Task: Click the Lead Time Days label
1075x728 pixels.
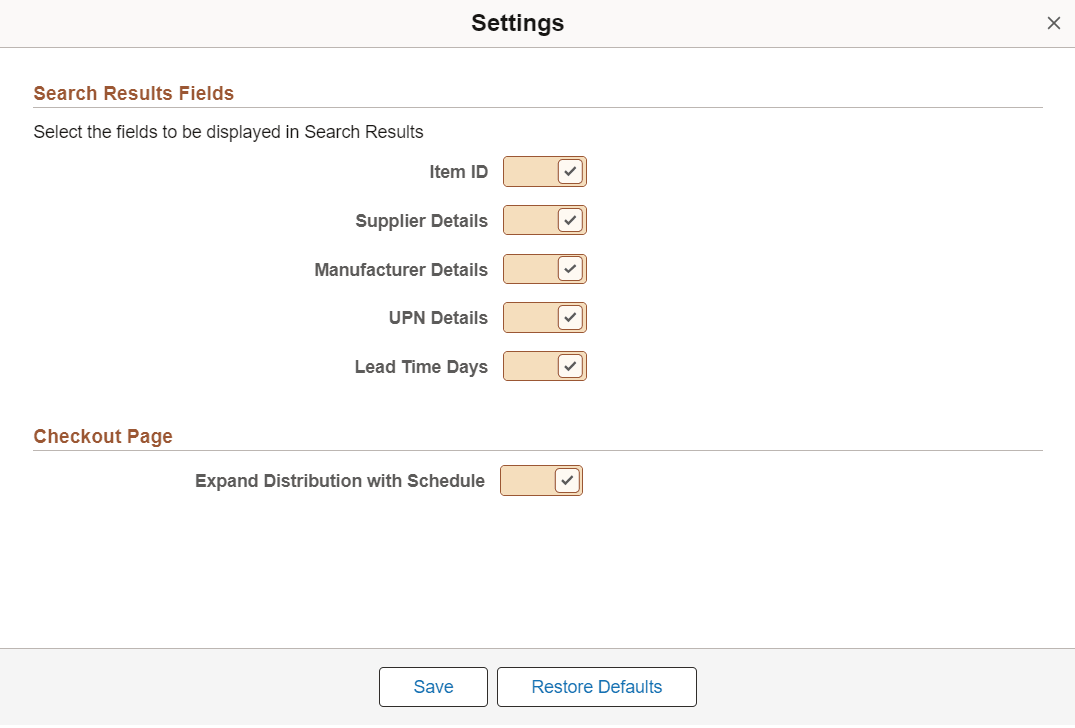Action: tap(421, 366)
